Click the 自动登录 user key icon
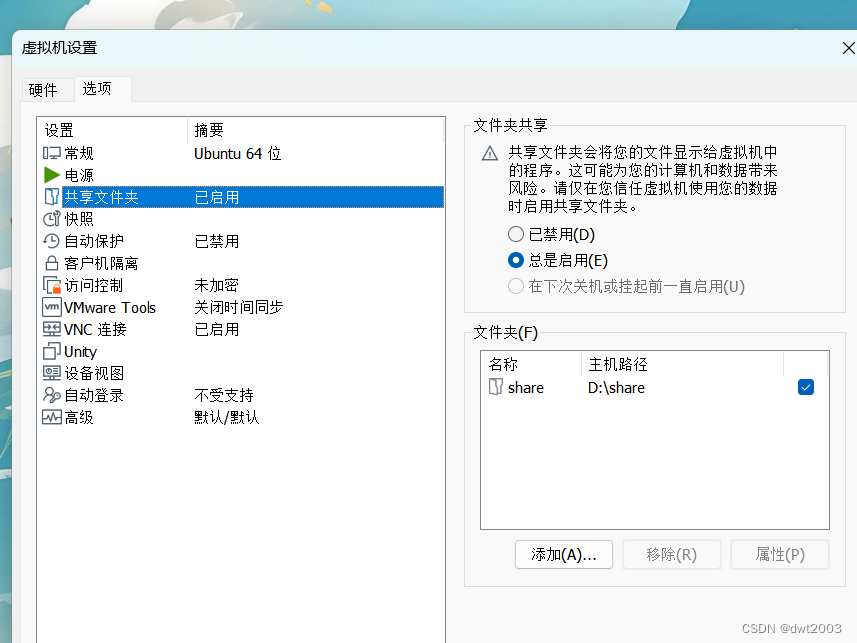The height and width of the screenshot is (643, 857). pos(51,395)
